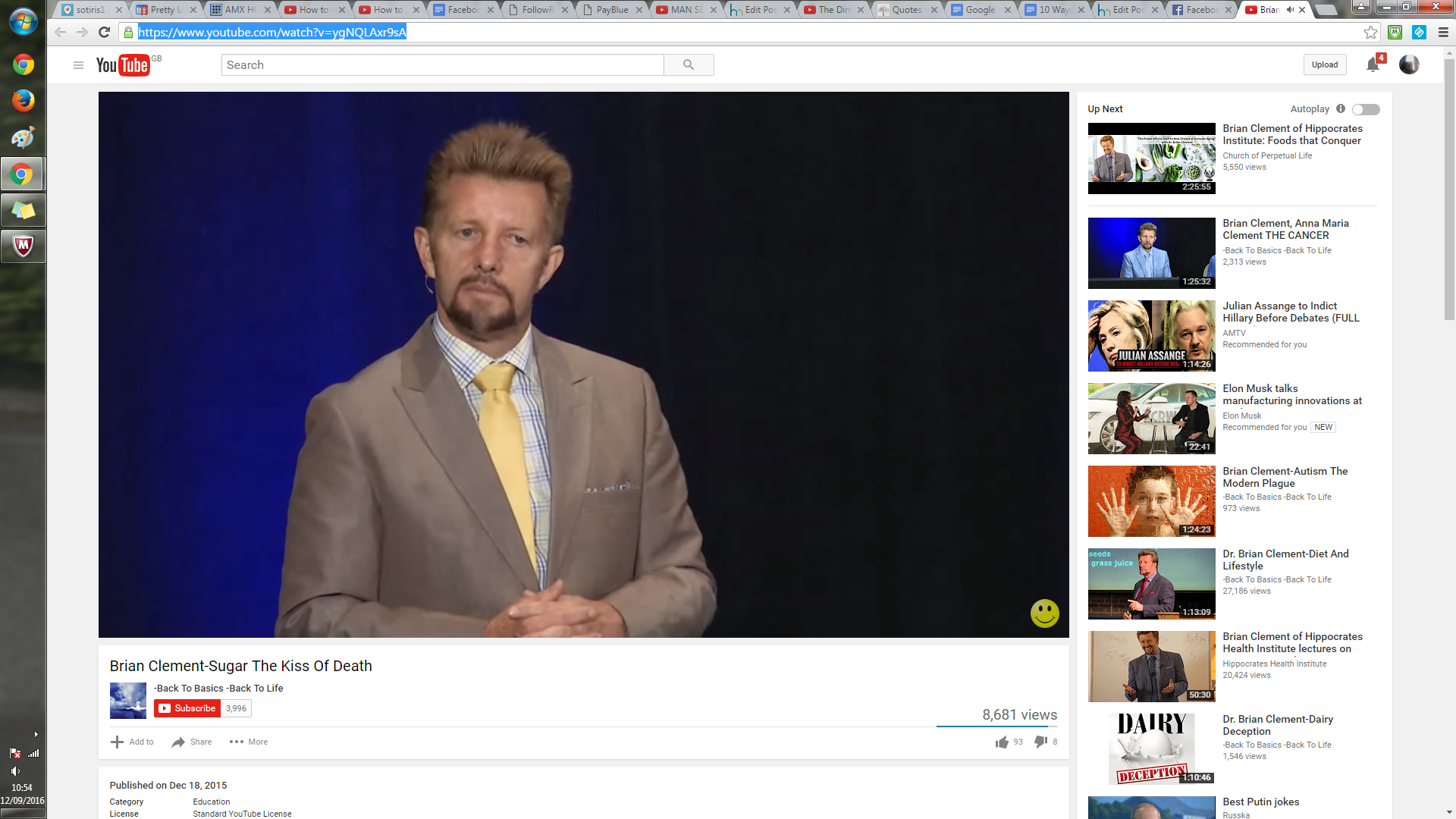Click the Share arrow icon
Image resolution: width=1456 pixels, height=819 pixels.
[178, 742]
